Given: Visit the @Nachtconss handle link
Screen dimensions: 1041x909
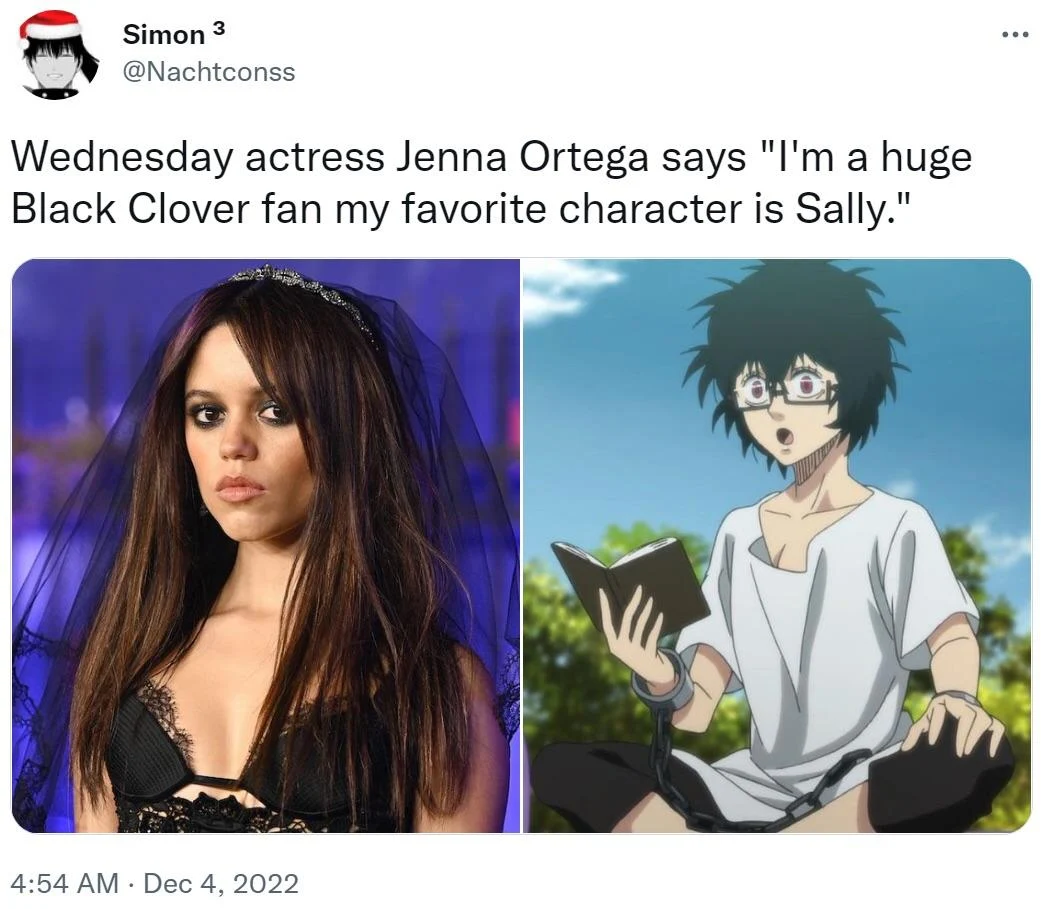Looking at the screenshot, I should click(208, 72).
